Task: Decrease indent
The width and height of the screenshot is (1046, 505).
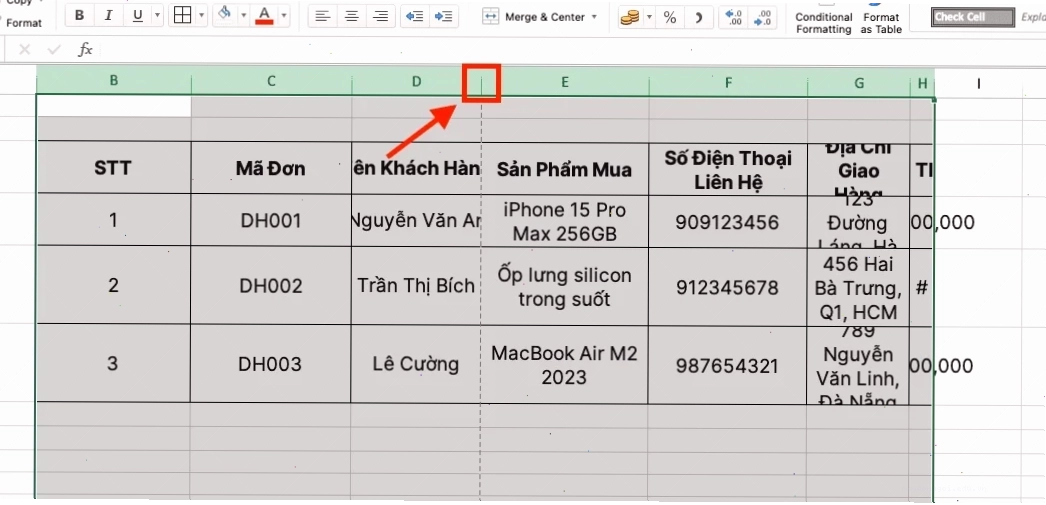Action: pyautogui.click(x=415, y=16)
